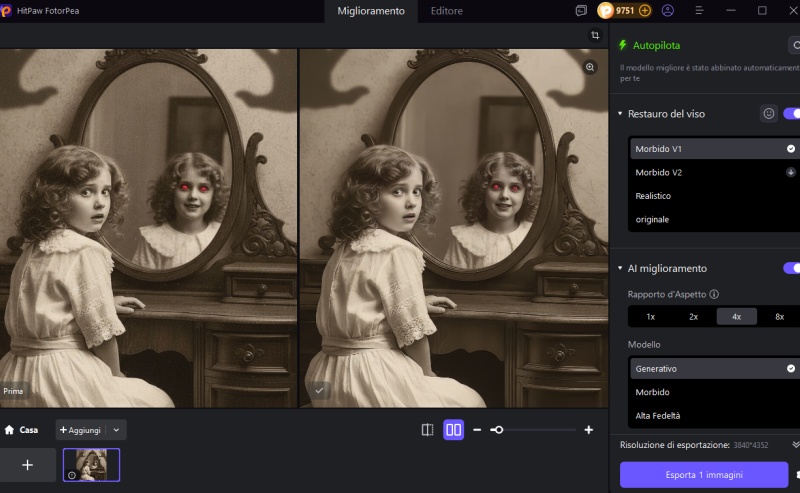This screenshot has height=493, width=800.
Task: Click the Autopilota heading text
Action: click(656, 45)
